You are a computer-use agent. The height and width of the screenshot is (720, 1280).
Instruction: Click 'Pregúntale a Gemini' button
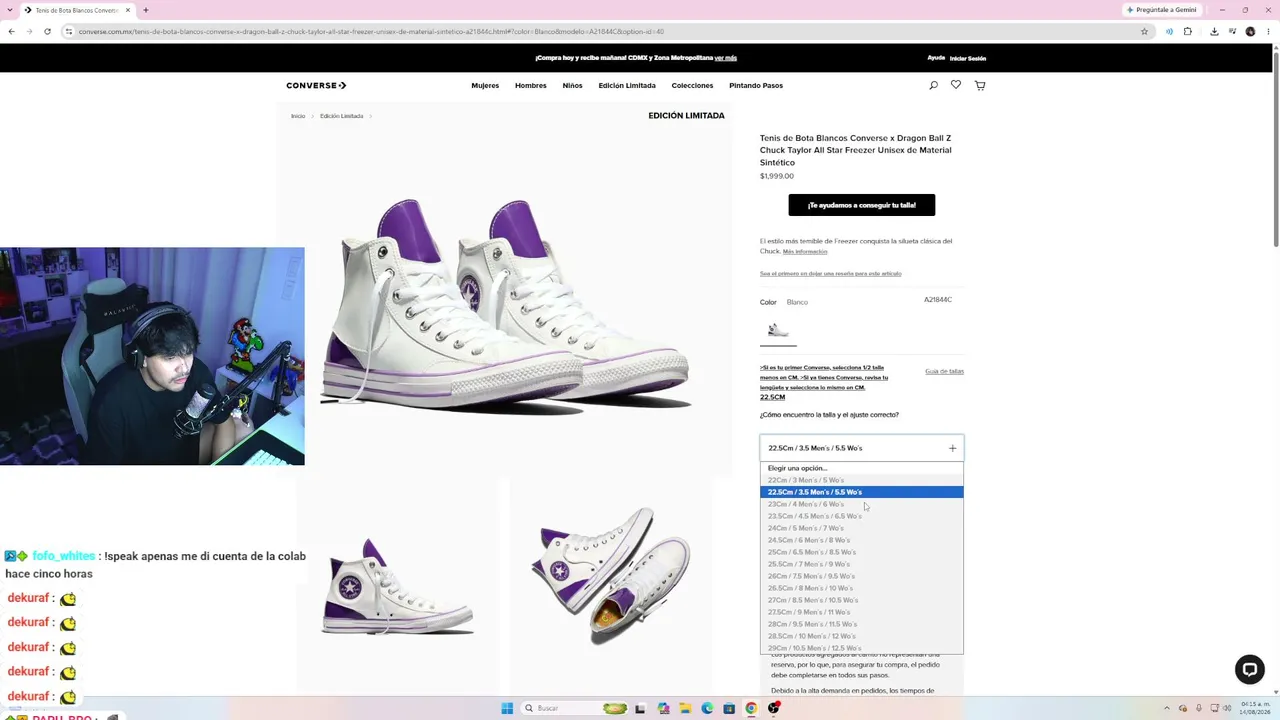click(x=1162, y=10)
